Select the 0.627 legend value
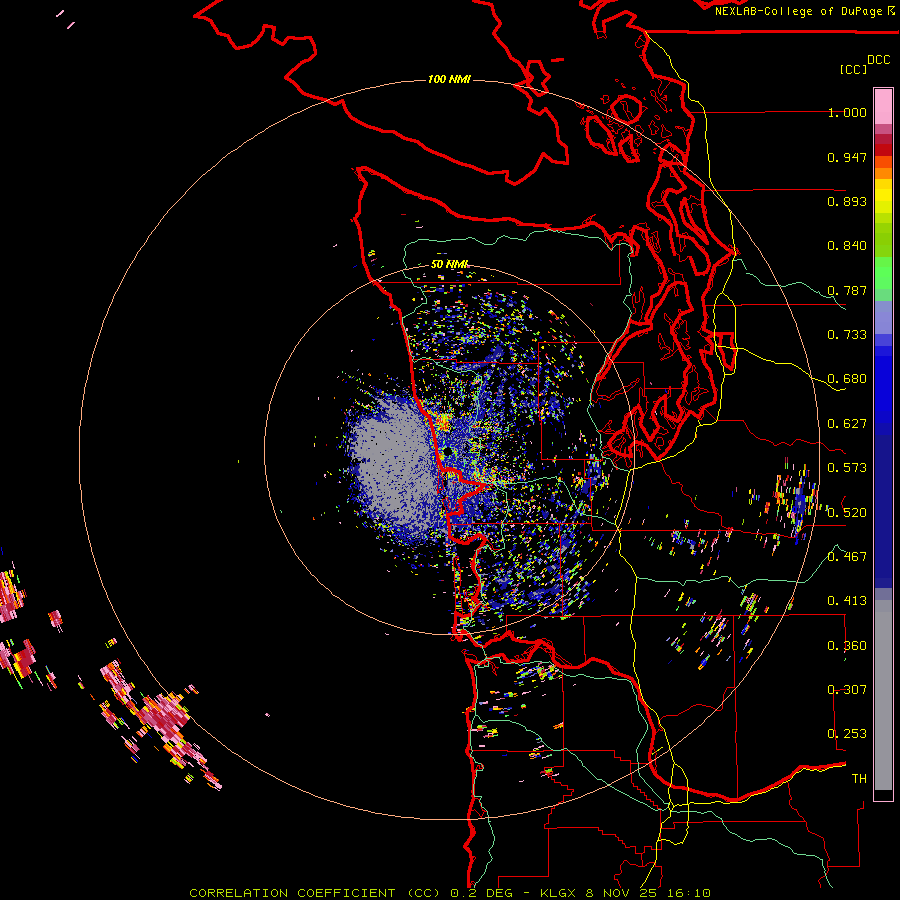 tap(847, 424)
